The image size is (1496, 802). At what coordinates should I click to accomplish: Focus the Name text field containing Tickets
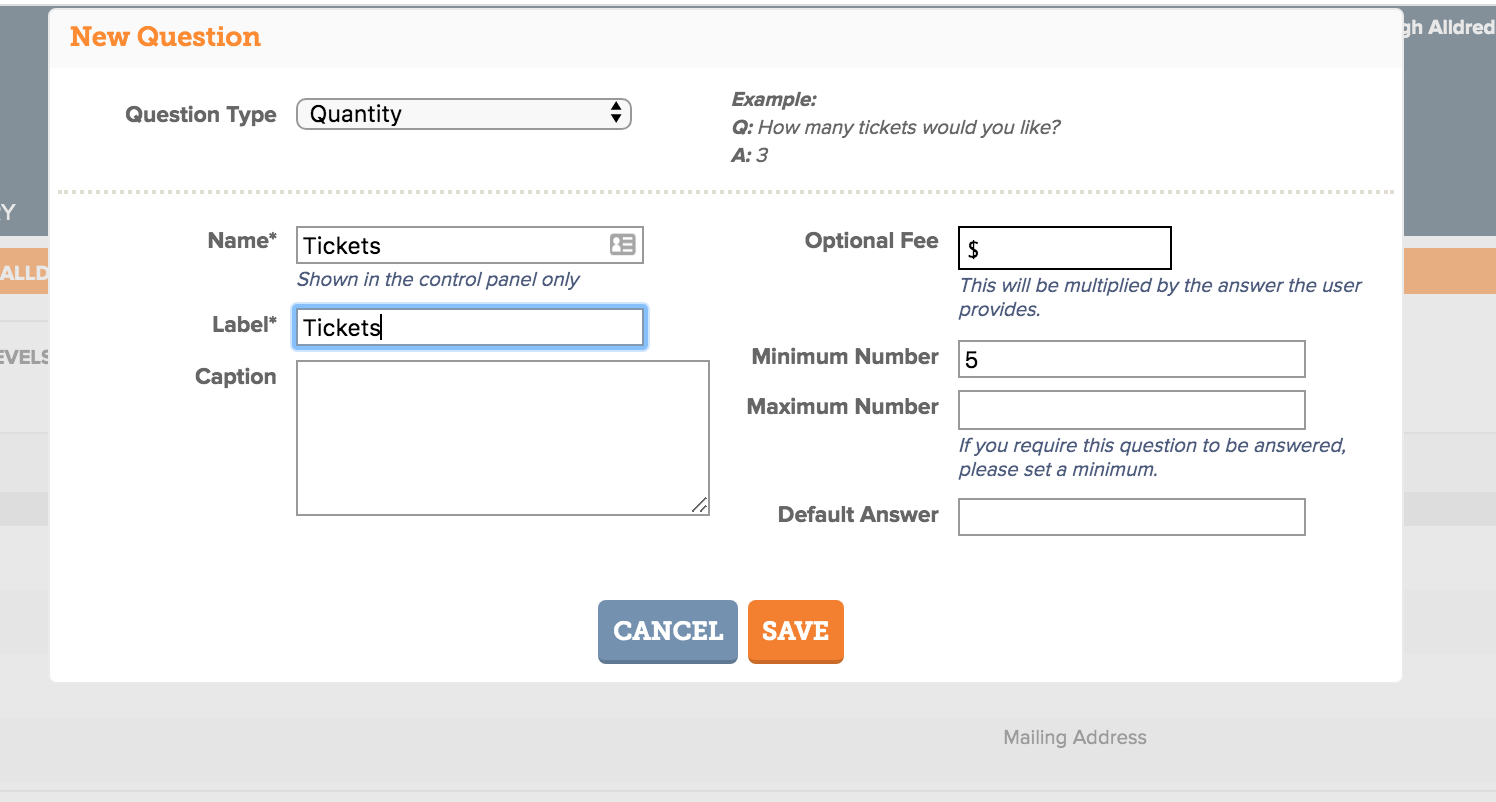pos(470,245)
